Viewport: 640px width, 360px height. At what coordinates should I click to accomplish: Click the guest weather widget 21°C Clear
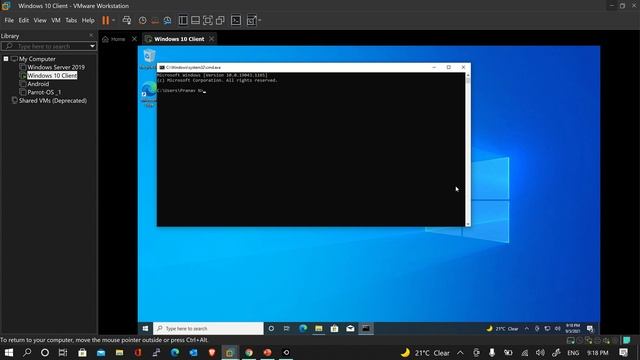(x=502, y=329)
